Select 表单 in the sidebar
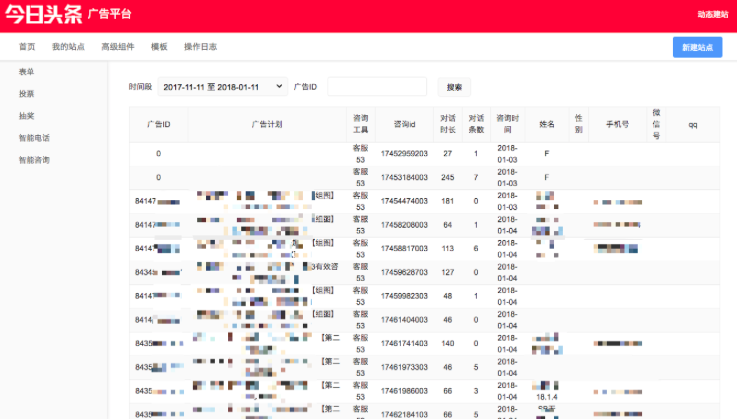 [26, 72]
